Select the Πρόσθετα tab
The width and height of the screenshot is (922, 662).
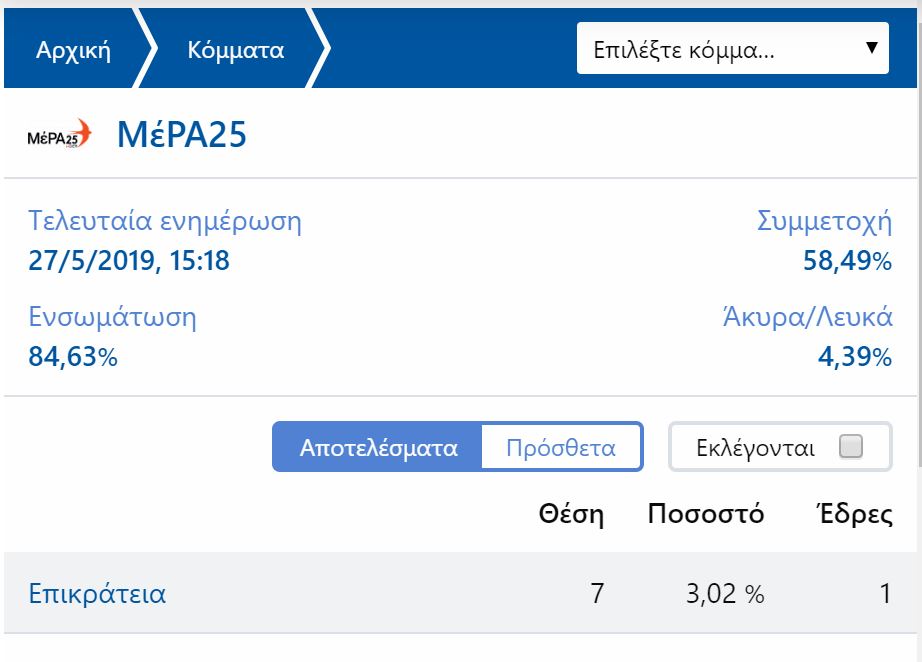pos(560,447)
